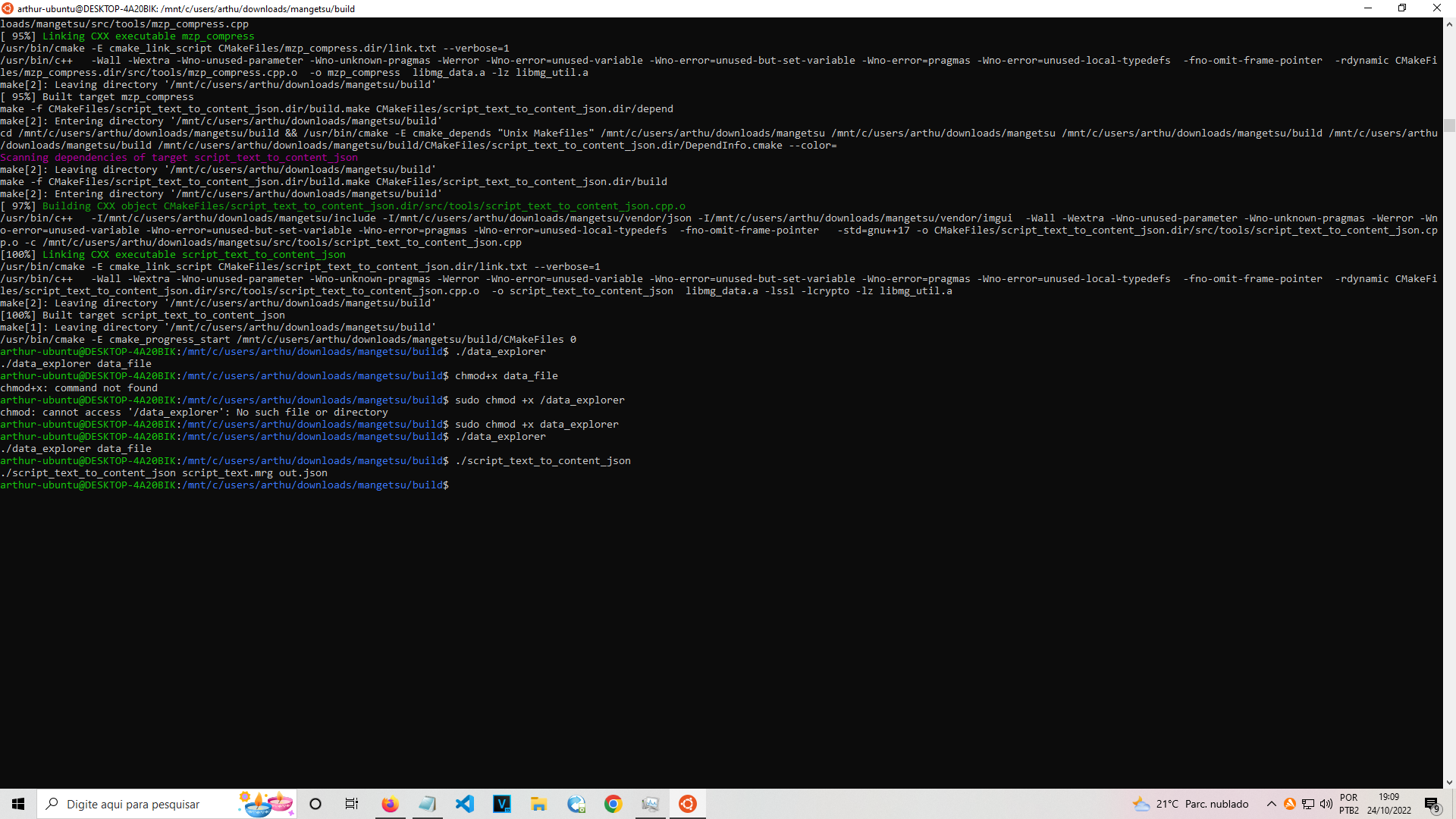Check the weather widget showing 21°C Parc. nublado
Screen dimensions: 1456x819
click(x=1191, y=804)
